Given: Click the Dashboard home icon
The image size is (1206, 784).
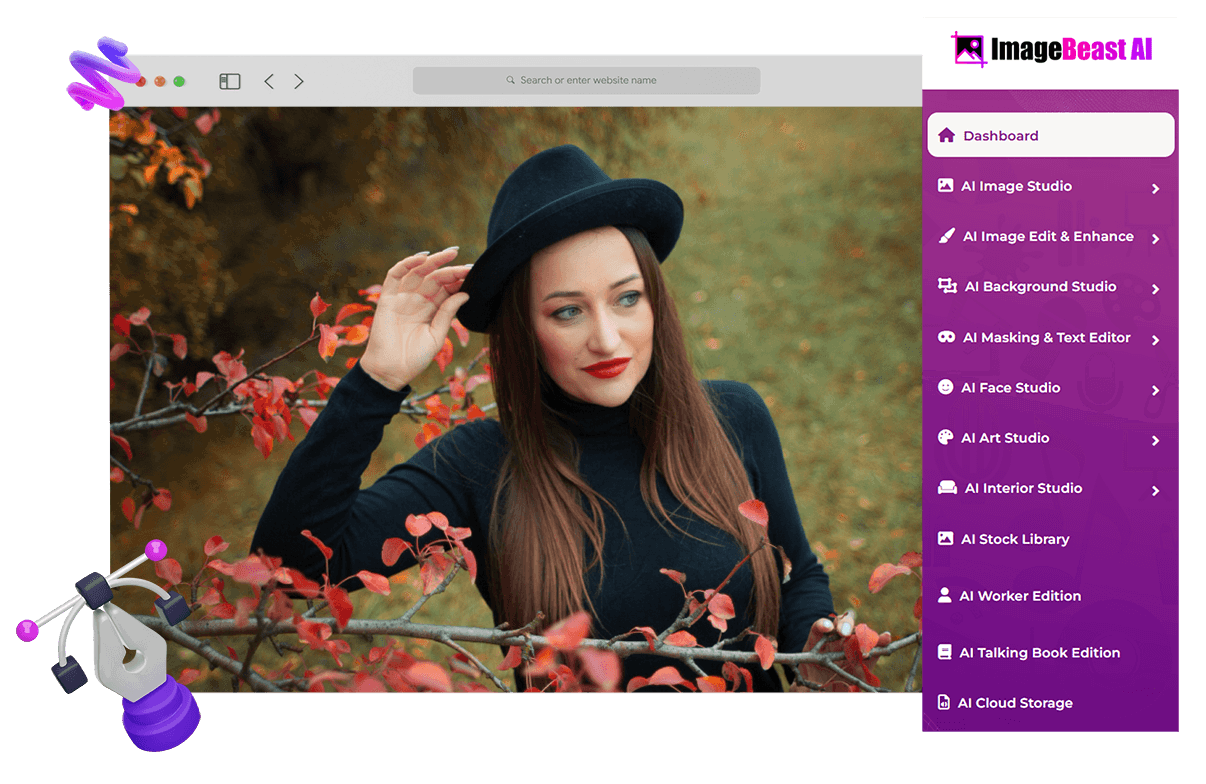Looking at the screenshot, I should coord(946,135).
